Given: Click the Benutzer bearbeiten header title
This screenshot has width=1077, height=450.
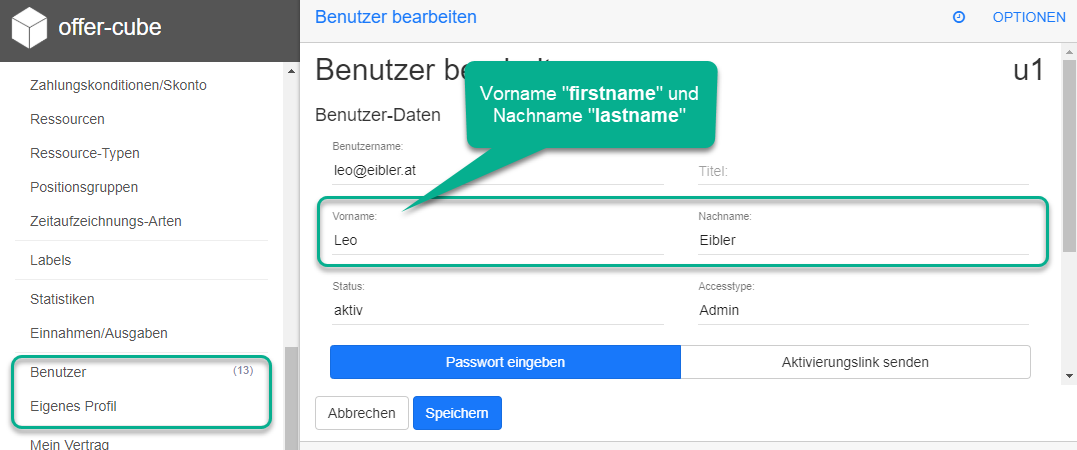Looking at the screenshot, I should [396, 17].
